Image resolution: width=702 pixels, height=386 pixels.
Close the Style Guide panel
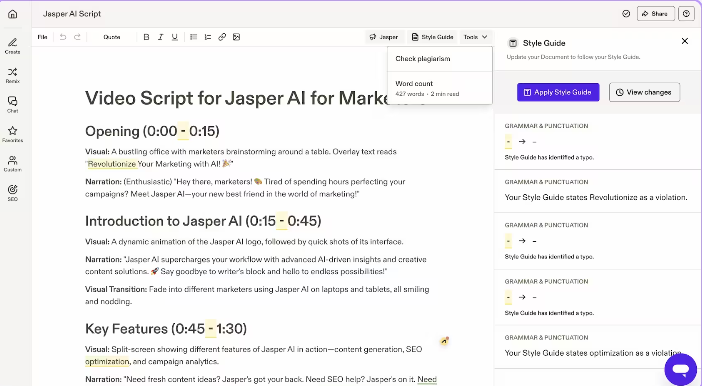[x=685, y=41]
